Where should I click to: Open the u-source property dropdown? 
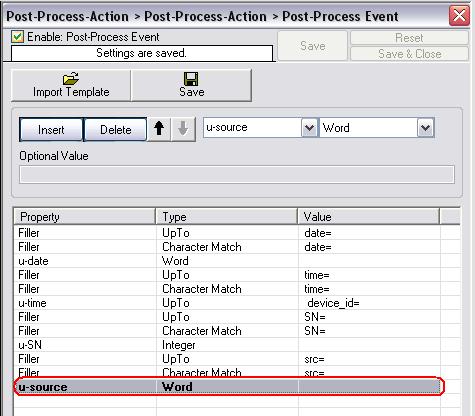coord(309,128)
